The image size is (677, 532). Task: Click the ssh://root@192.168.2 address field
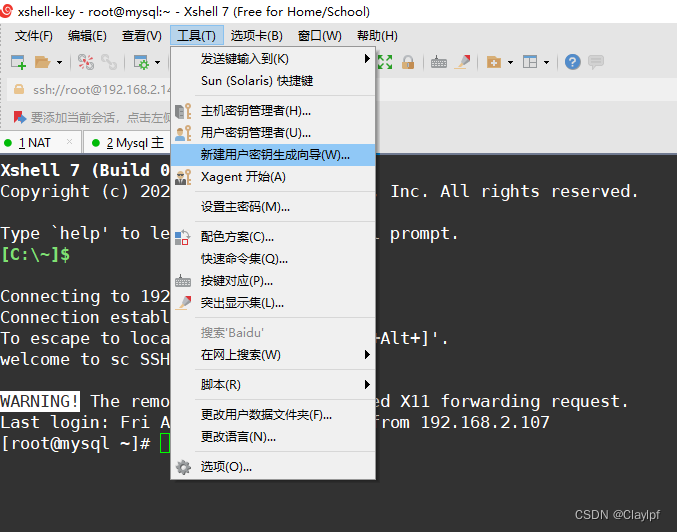point(101,90)
